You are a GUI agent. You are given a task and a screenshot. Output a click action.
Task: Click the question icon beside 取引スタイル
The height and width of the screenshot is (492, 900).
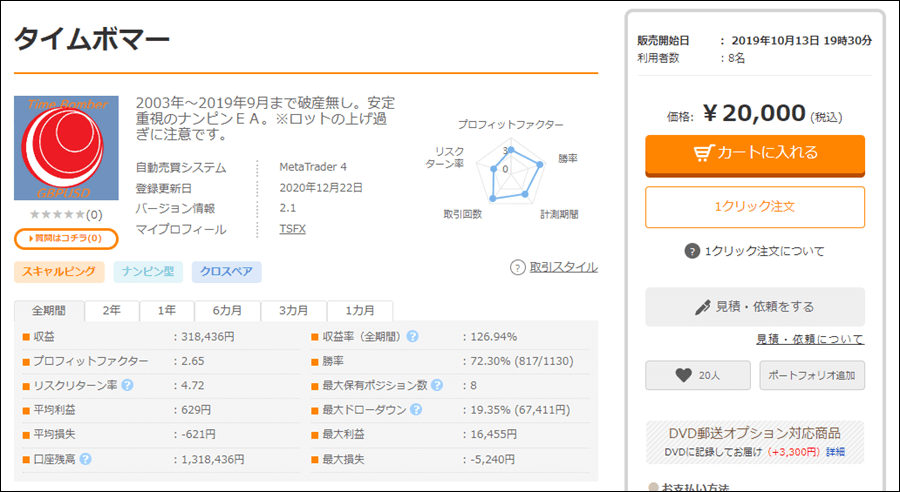point(518,268)
